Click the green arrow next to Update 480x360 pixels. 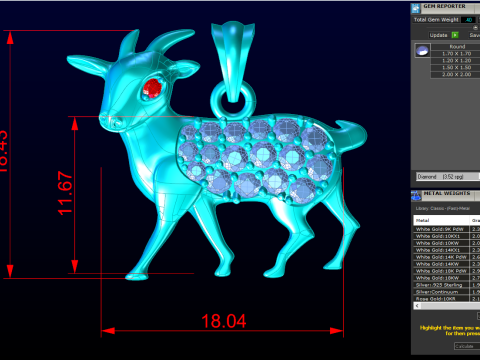point(455,35)
